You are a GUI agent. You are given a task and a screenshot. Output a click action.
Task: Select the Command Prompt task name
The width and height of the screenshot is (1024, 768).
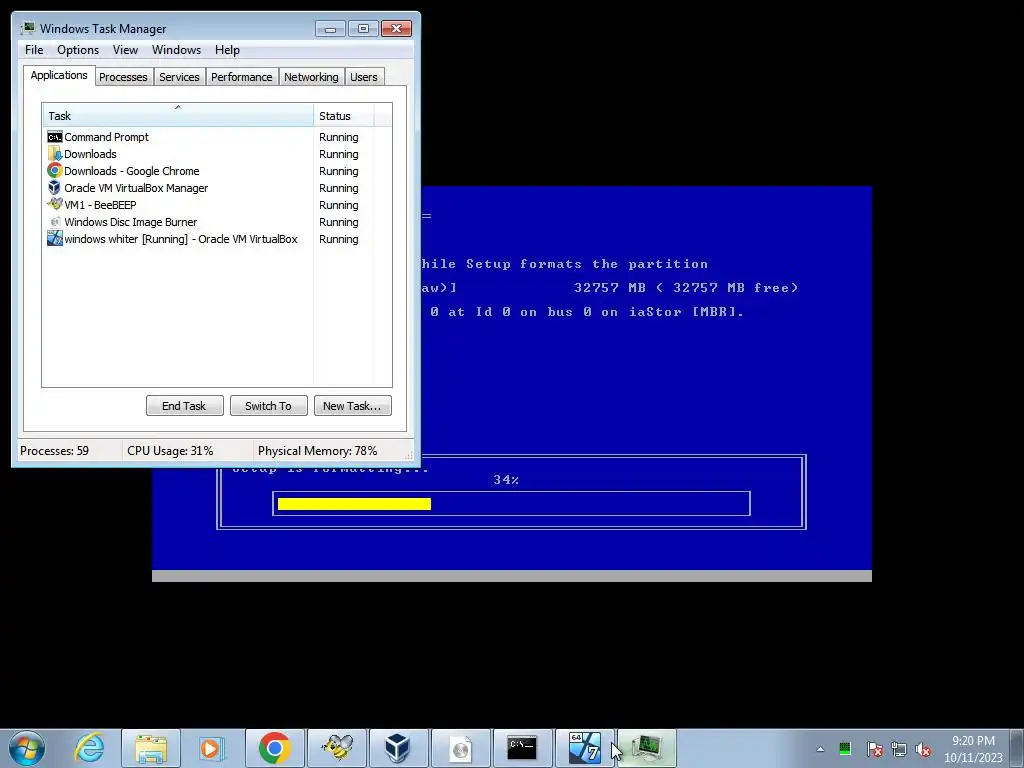(x=106, y=137)
